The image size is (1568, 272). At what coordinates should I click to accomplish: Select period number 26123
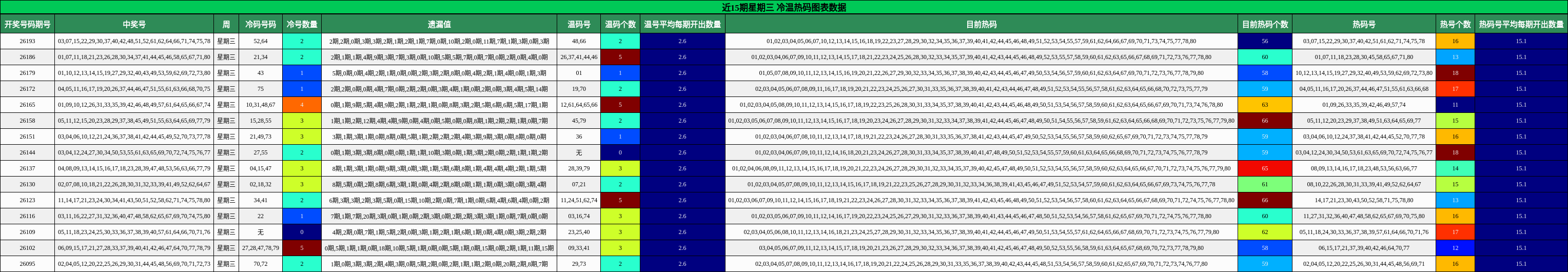(x=27, y=200)
